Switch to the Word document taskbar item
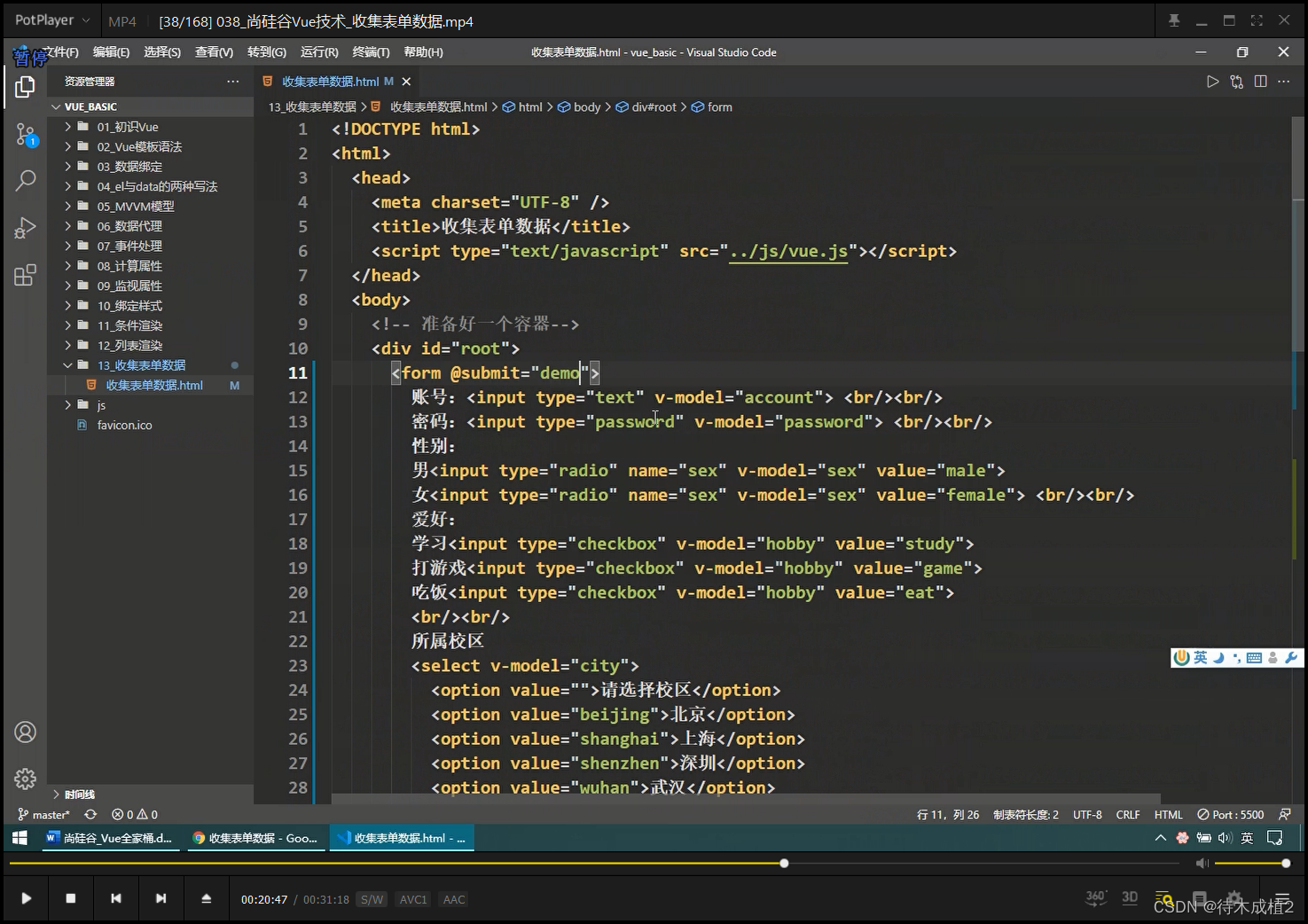 point(109,838)
